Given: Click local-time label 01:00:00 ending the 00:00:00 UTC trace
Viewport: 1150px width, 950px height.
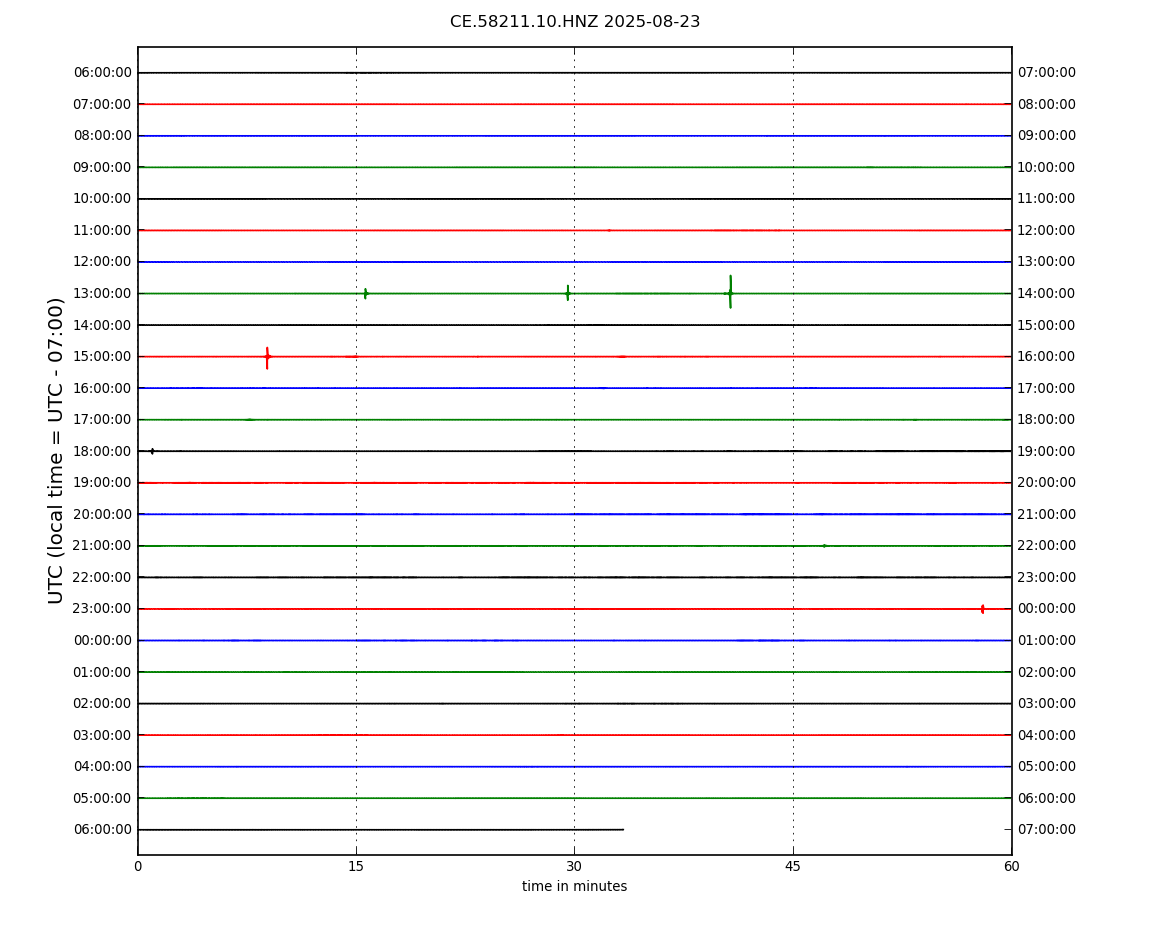Looking at the screenshot, I should tap(1047, 640).
